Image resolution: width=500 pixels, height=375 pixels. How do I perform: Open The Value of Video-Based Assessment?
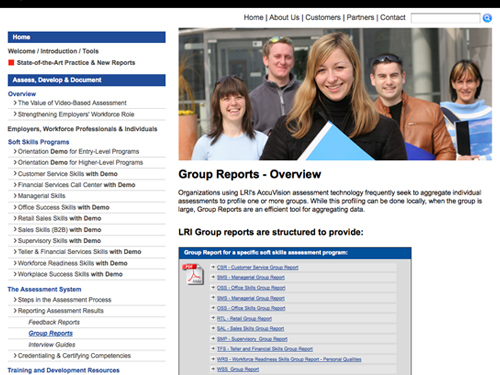[72, 103]
